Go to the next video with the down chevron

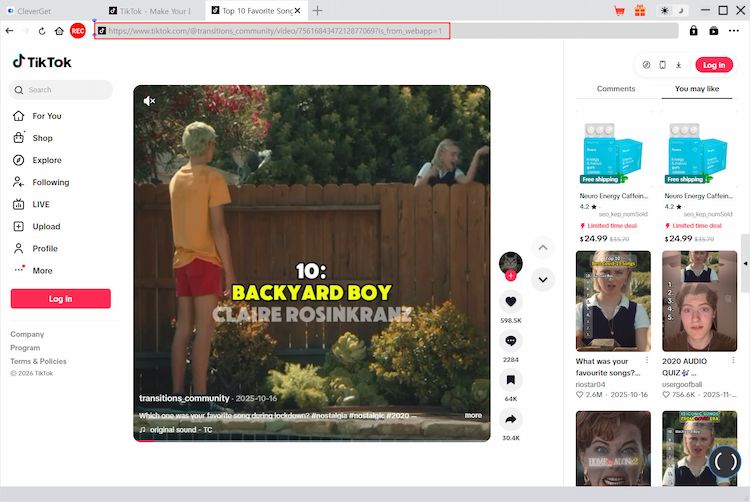pyautogui.click(x=543, y=280)
